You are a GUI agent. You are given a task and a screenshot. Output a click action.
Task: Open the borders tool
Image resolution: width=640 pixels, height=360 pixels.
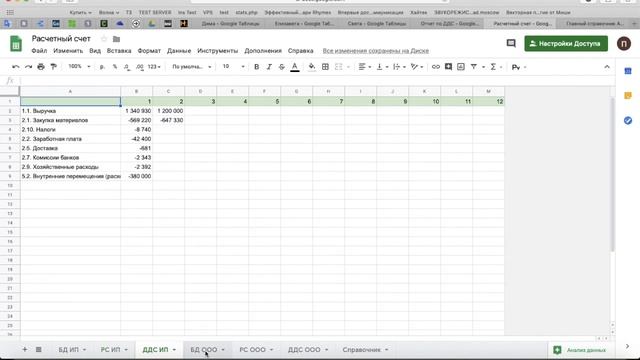coord(325,67)
